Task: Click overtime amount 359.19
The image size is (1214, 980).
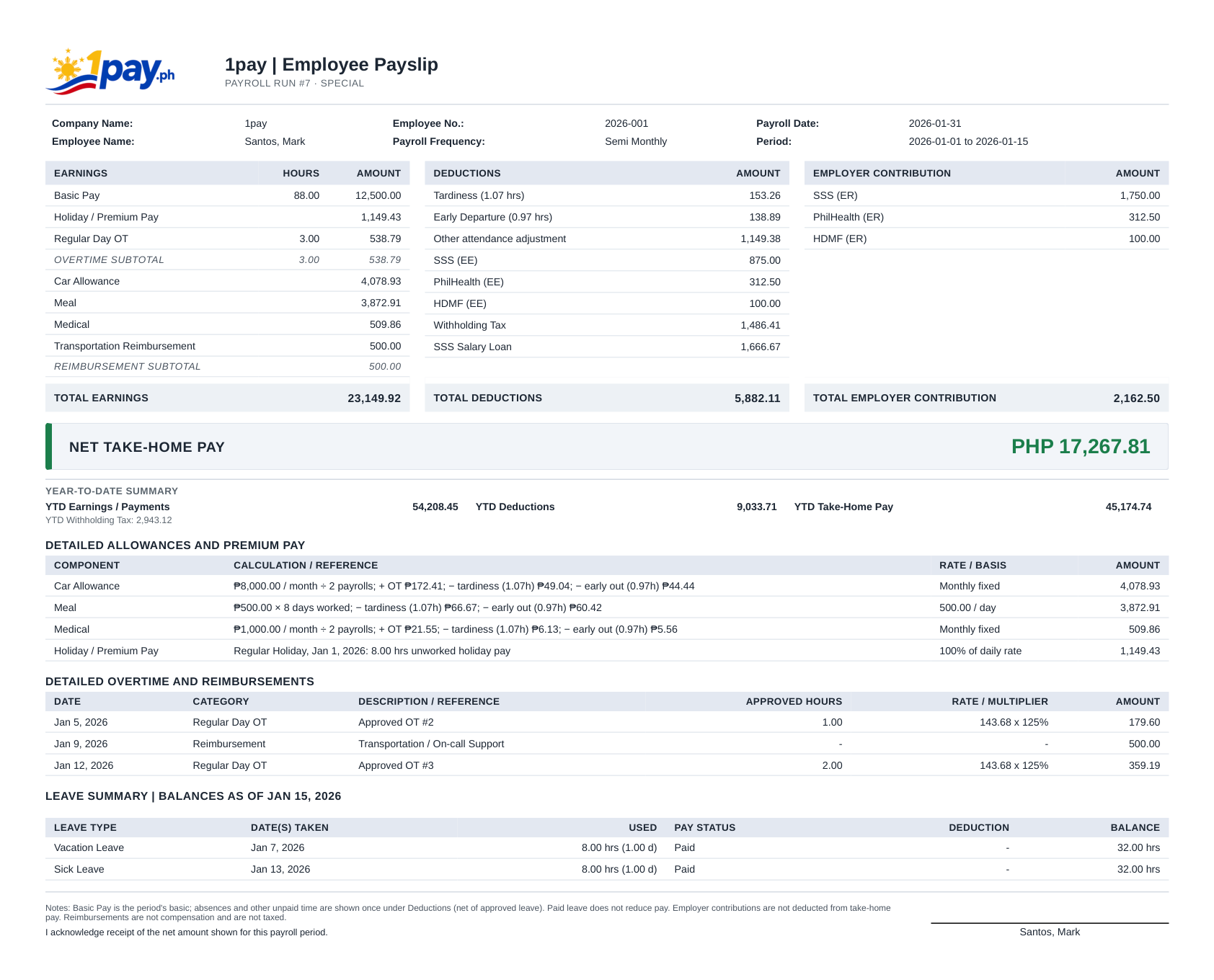Action: [x=1144, y=765]
